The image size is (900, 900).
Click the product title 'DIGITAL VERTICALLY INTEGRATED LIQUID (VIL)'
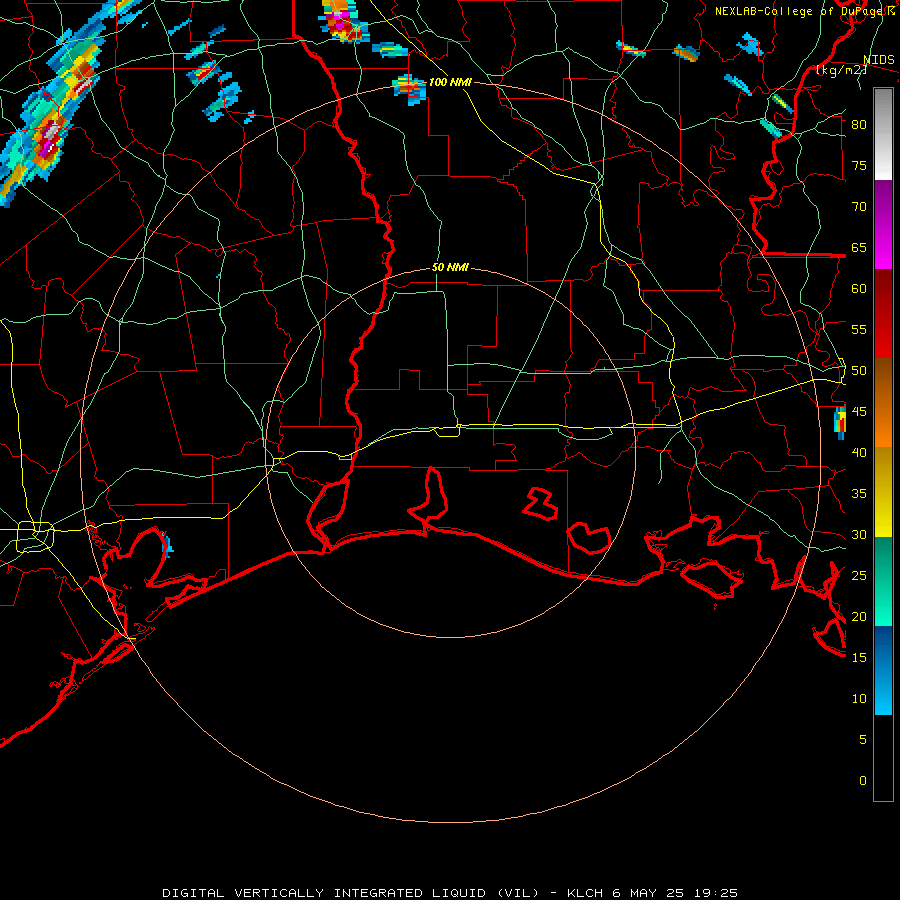[350, 893]
